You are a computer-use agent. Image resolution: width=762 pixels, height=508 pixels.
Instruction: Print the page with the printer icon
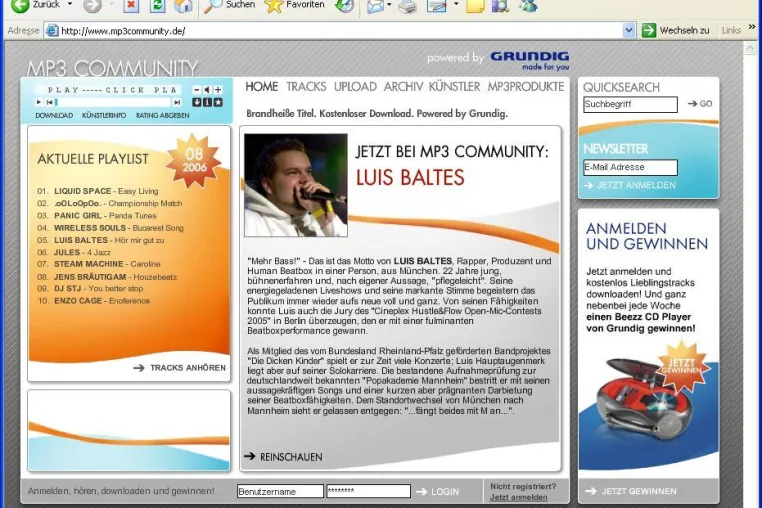407,5
